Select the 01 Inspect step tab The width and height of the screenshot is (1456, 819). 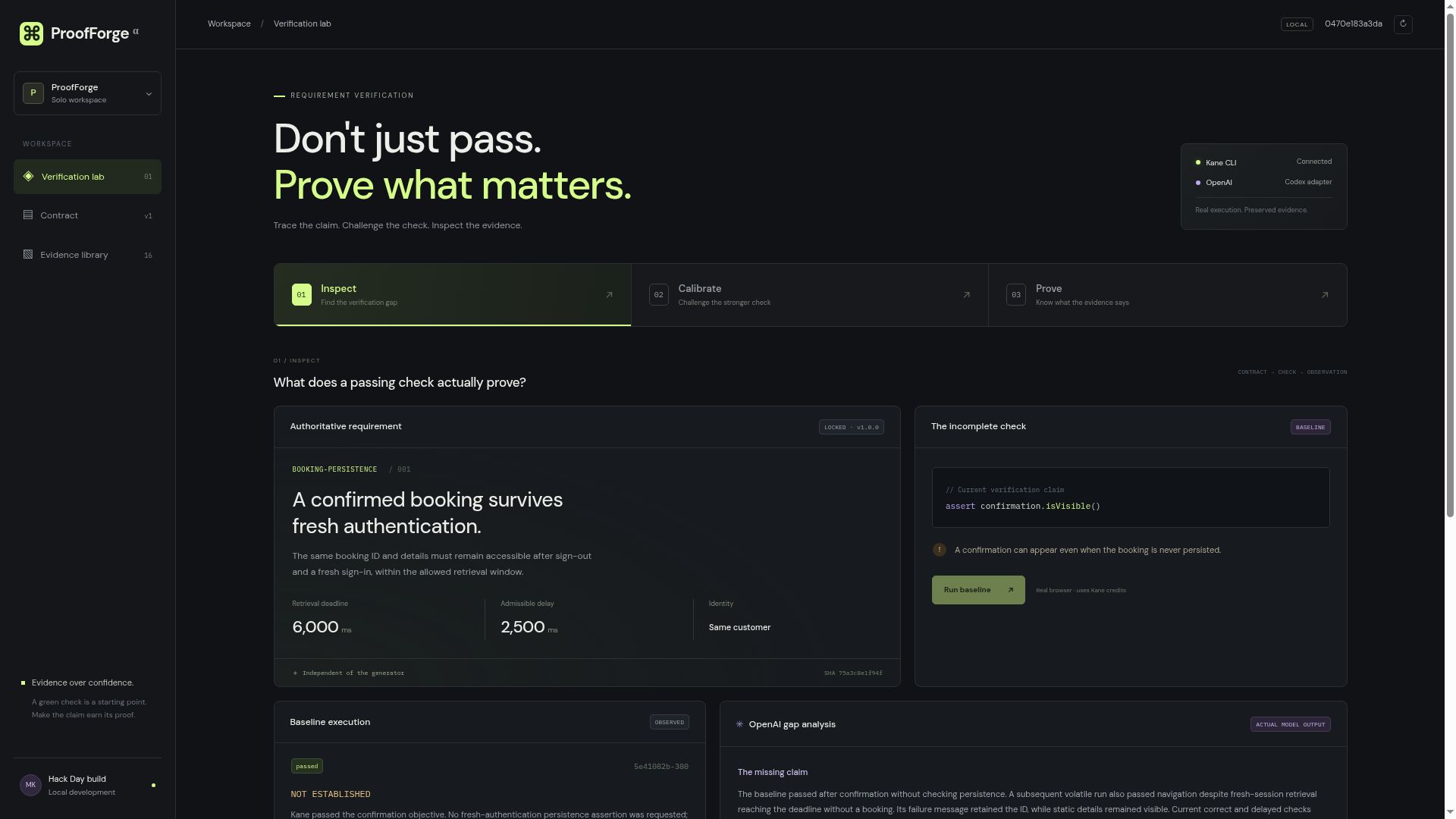[453, 295]
